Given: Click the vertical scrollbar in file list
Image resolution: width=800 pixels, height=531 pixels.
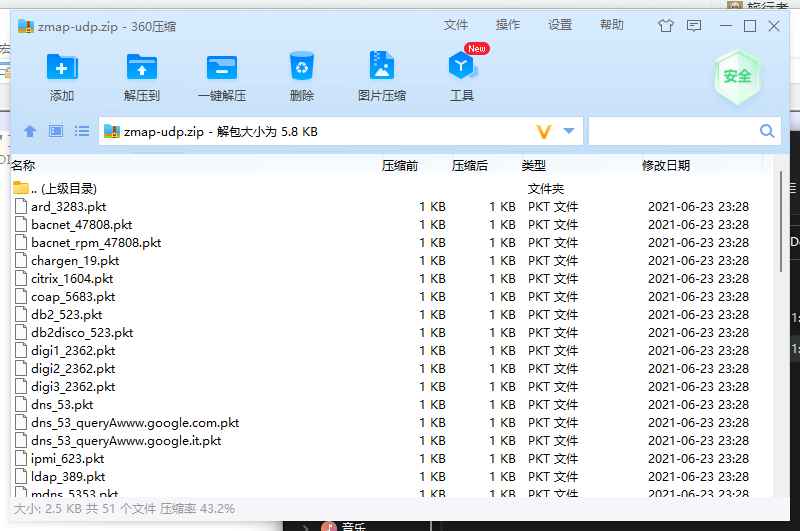Looking at the screenshot, I should (782, 220).
